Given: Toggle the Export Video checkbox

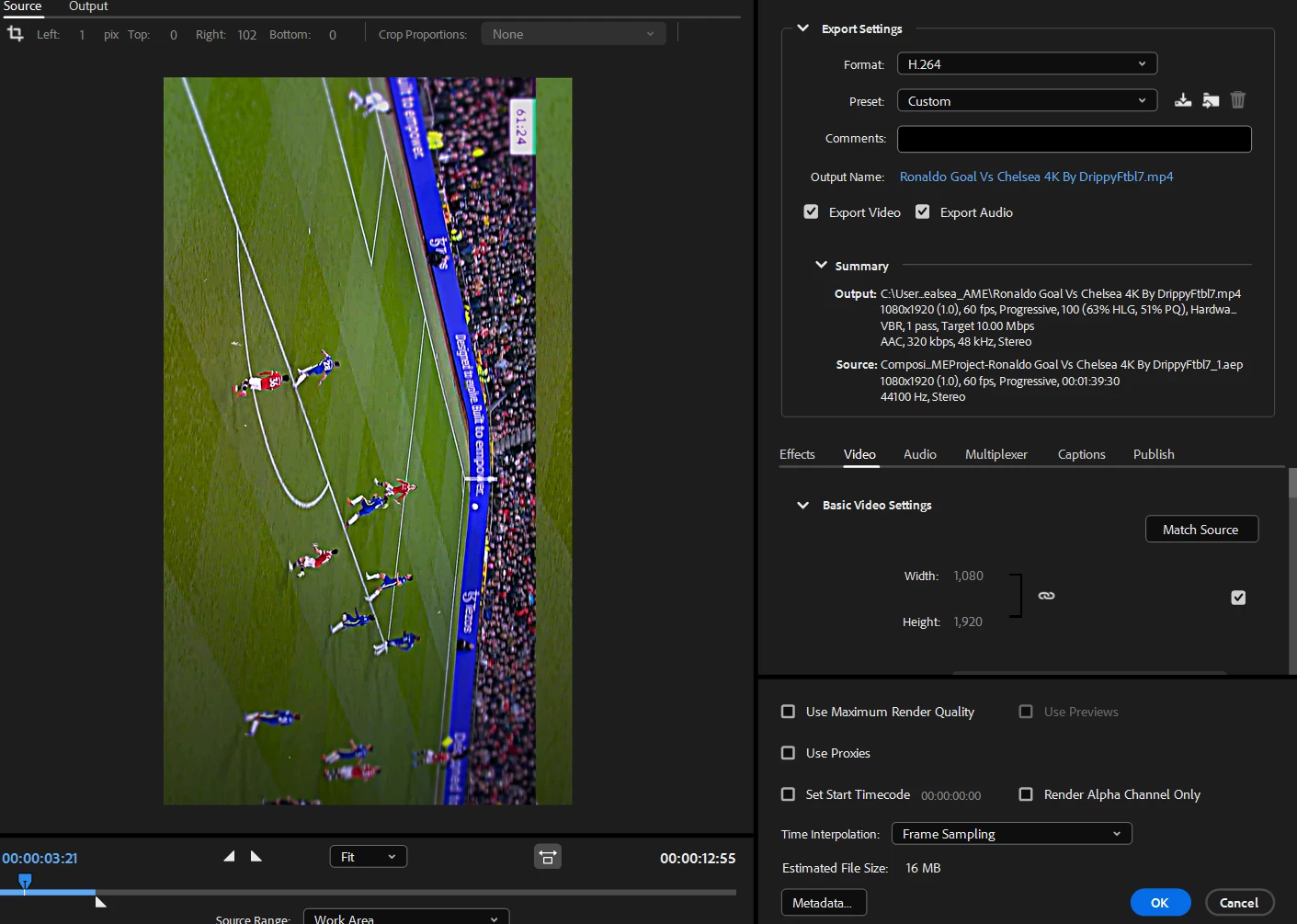Looking at the screenshot, I should coord(811,211).
